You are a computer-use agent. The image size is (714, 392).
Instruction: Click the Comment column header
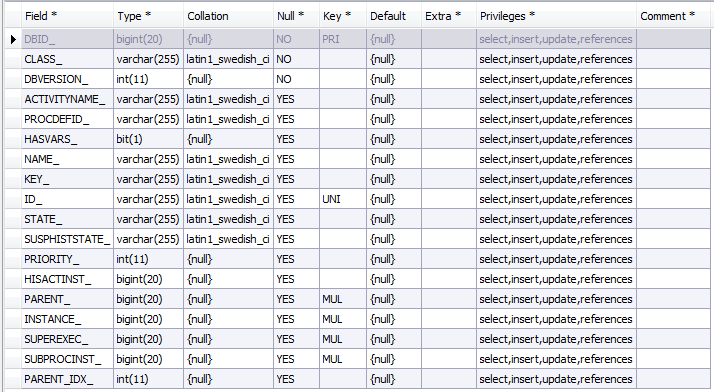coord(674,16)
